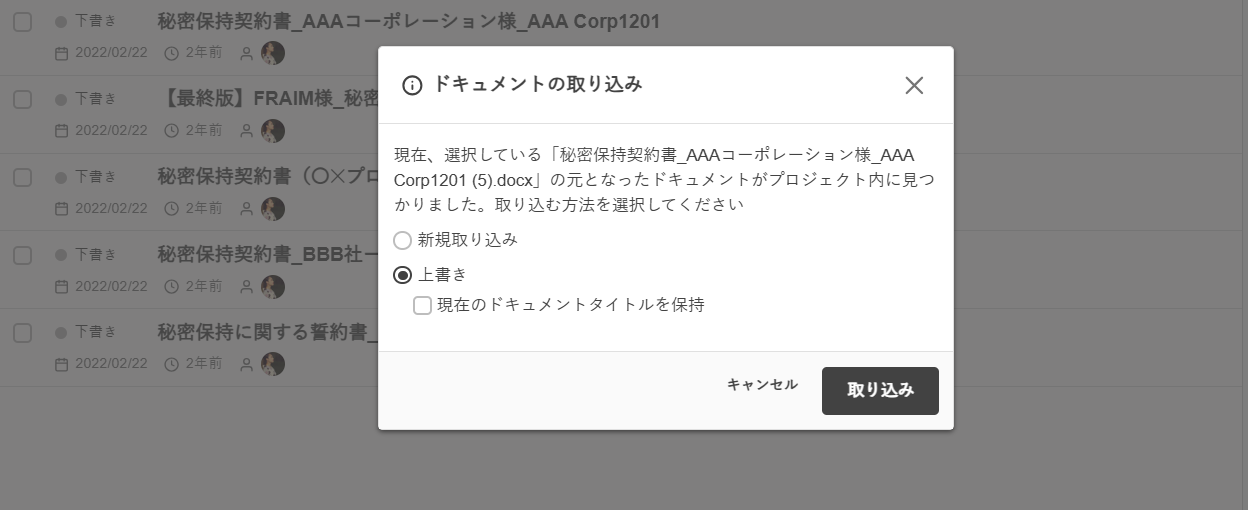Click the 取り込み button
Screen dimensions: 1248x510
[880, 390]
